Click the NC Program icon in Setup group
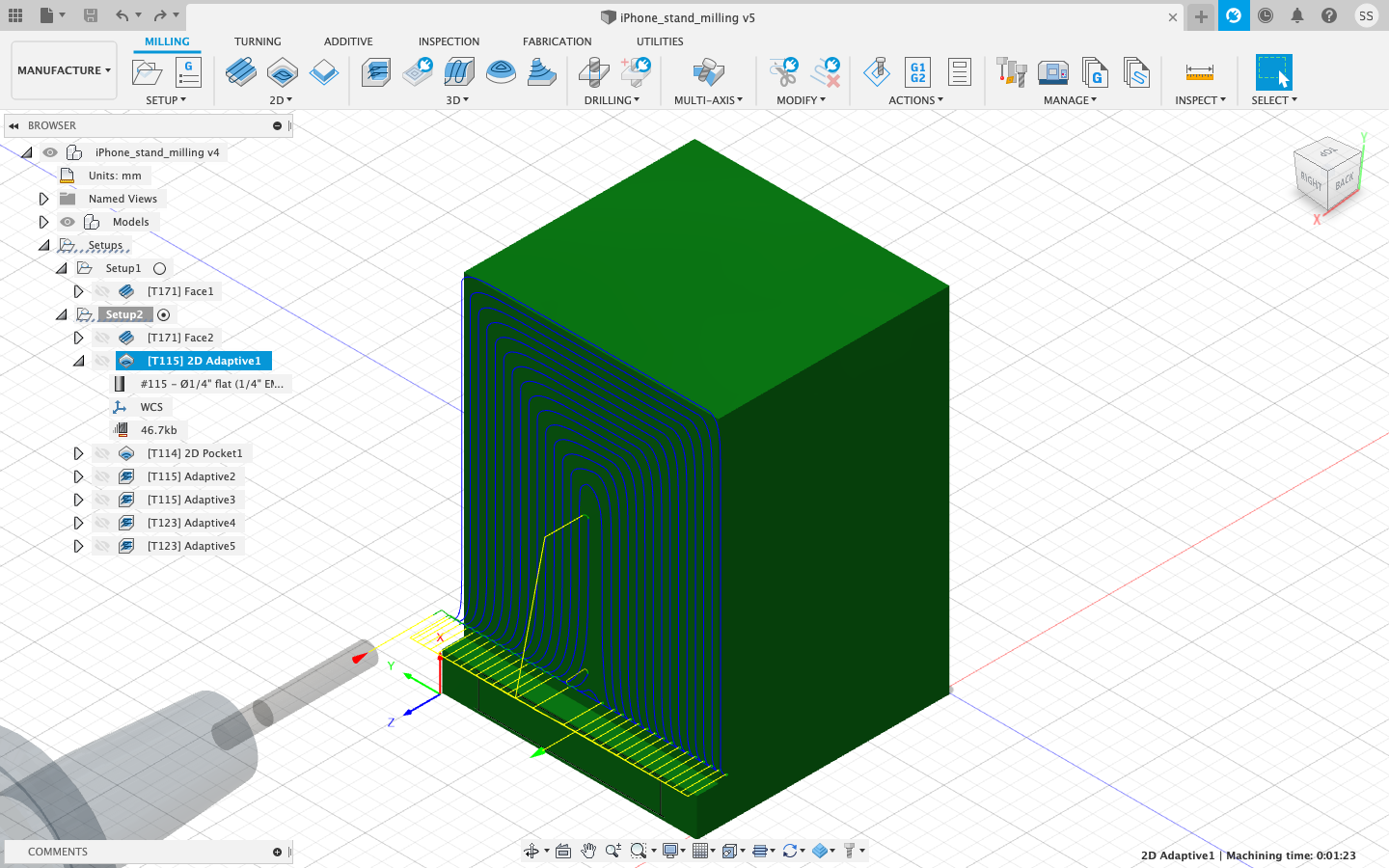This screenshot has height=868, width=1389. [188, 72]
